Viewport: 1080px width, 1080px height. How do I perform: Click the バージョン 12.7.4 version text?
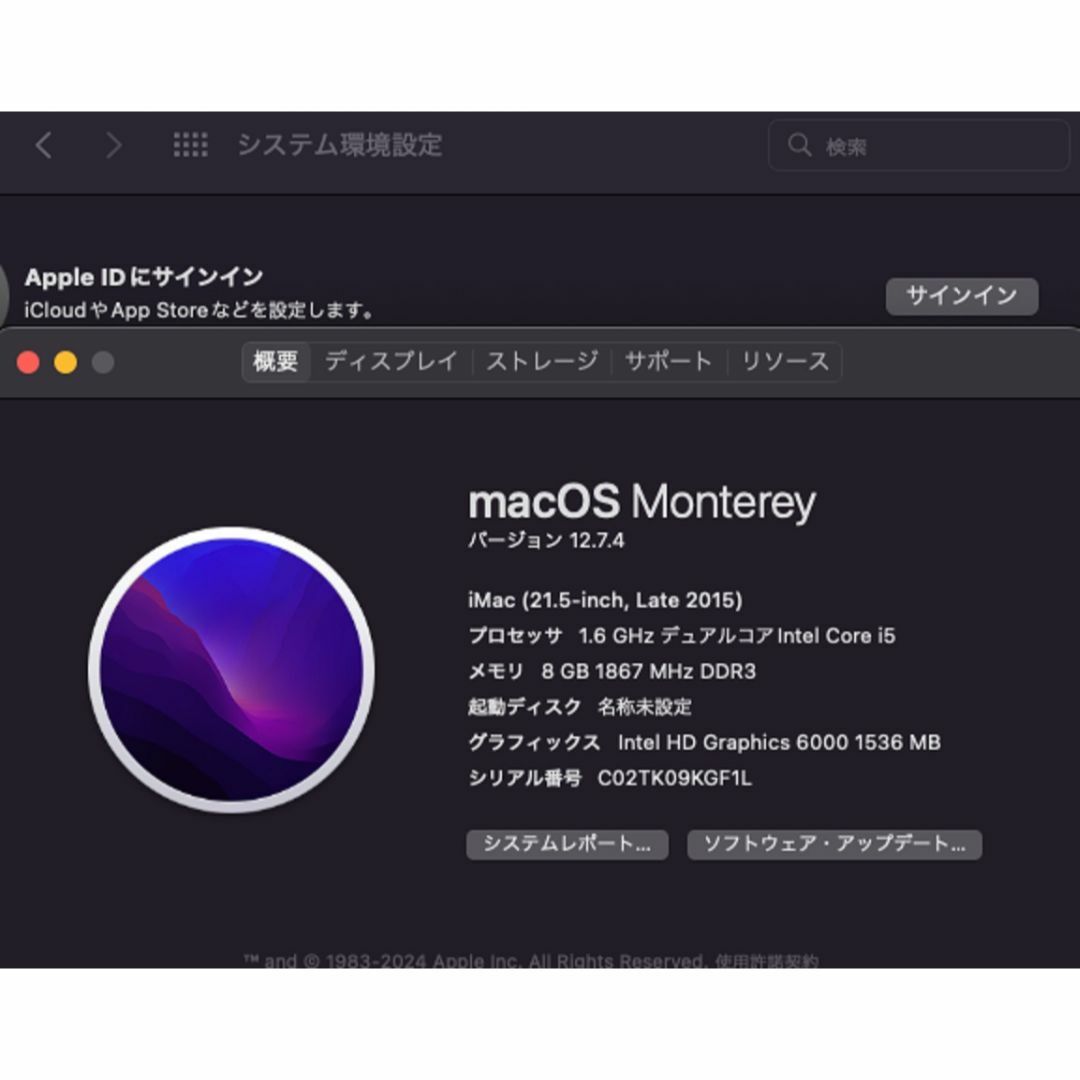coord(546,541)
